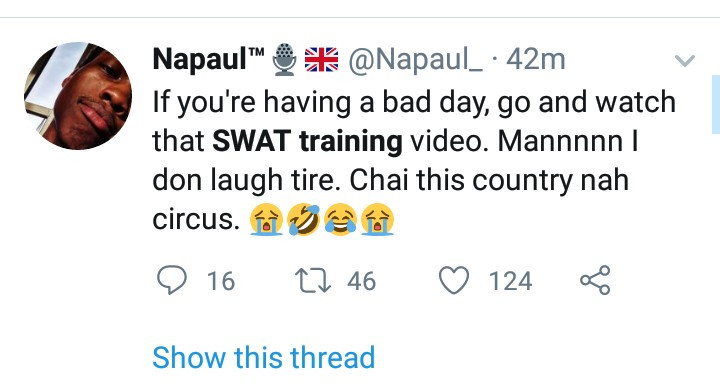The height and width of the screenshot is (390, 720).
Task: Like the tweet with the heart icon
Action: tap(454, 280)
